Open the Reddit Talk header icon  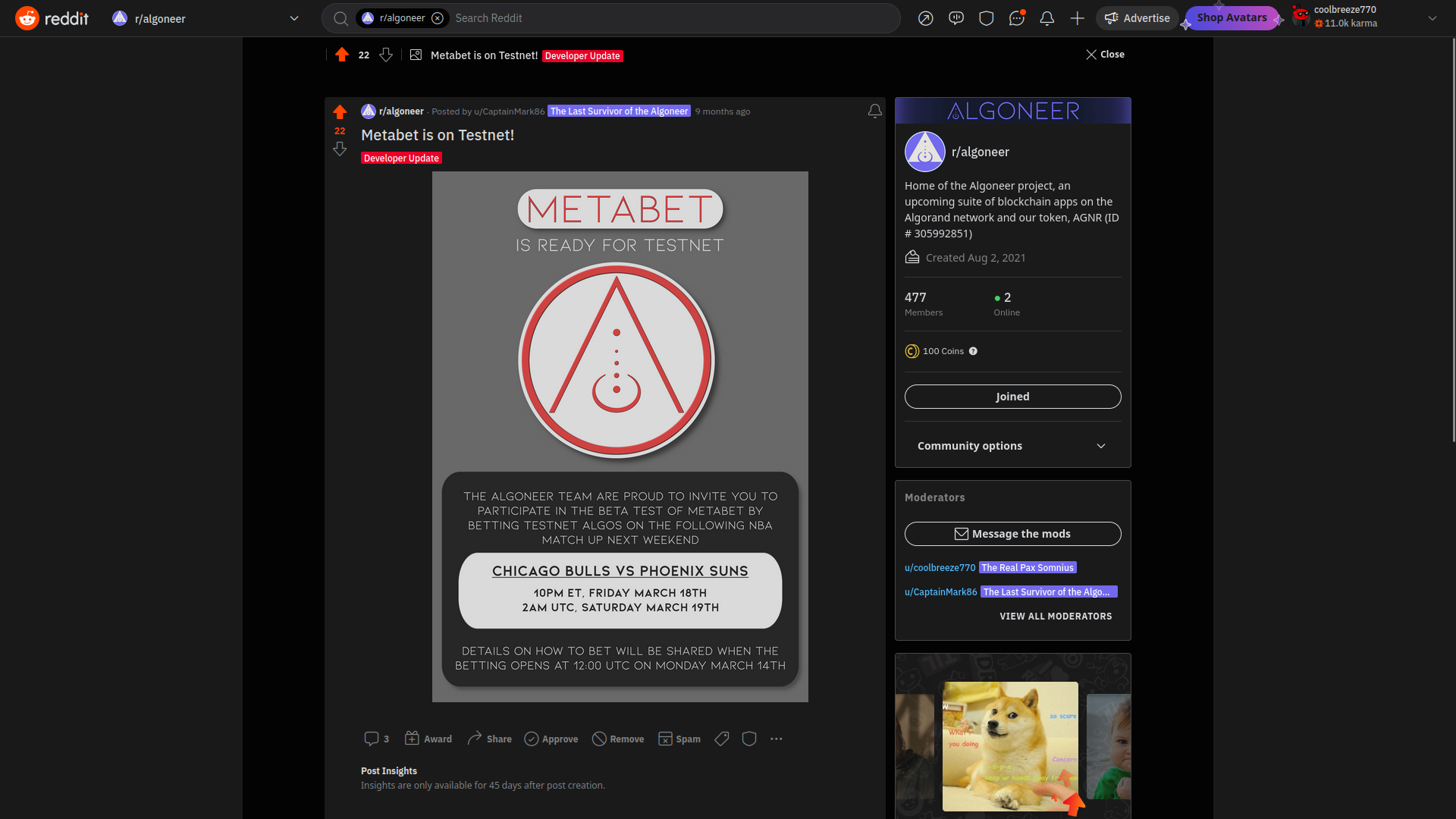pyautogui.click(x=955, y=18)
